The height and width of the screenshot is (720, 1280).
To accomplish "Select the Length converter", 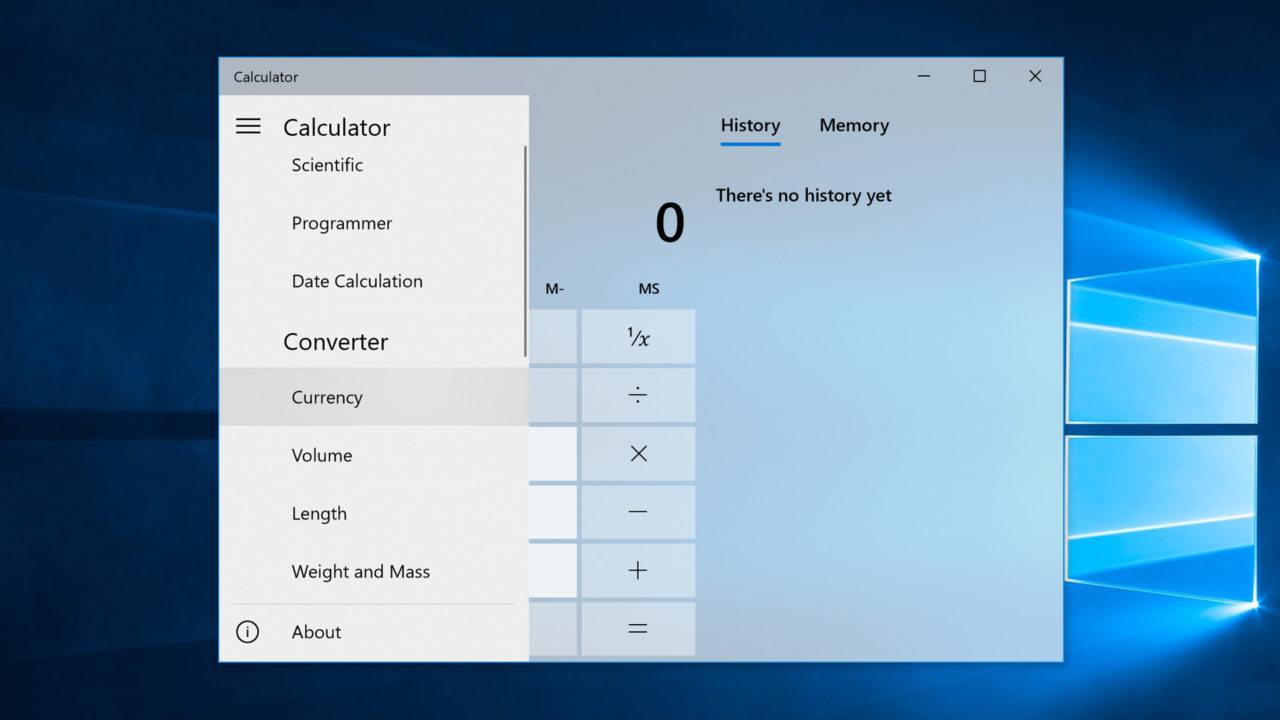I will pos(374,513).
